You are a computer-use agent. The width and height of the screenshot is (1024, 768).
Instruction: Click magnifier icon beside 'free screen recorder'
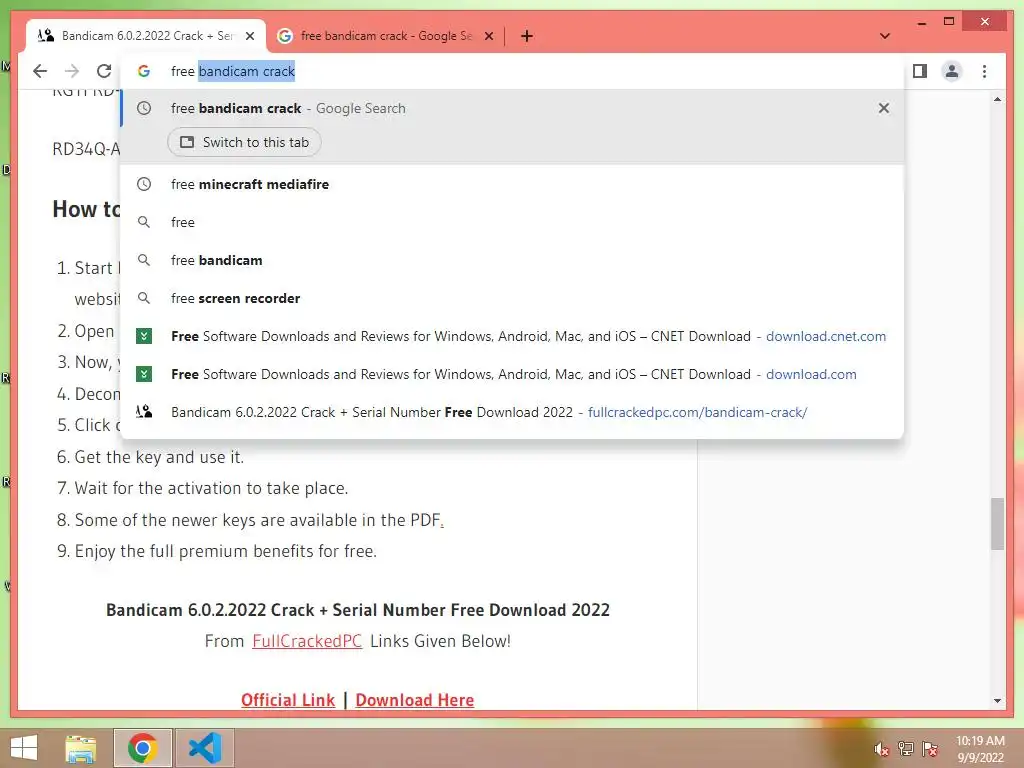tap(144, 298)
